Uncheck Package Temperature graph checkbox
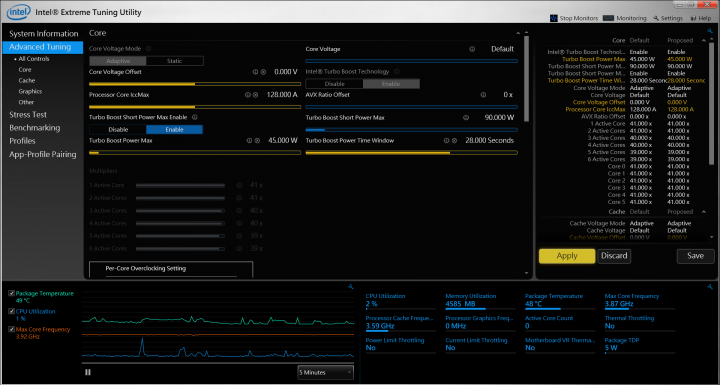 point(11,293)
